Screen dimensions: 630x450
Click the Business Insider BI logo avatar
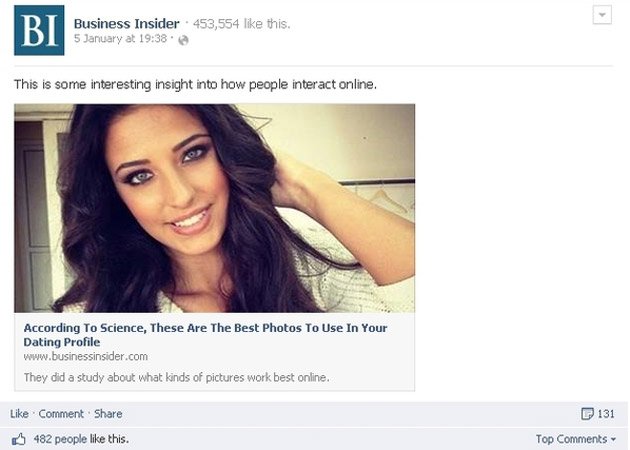coord(39,30)
